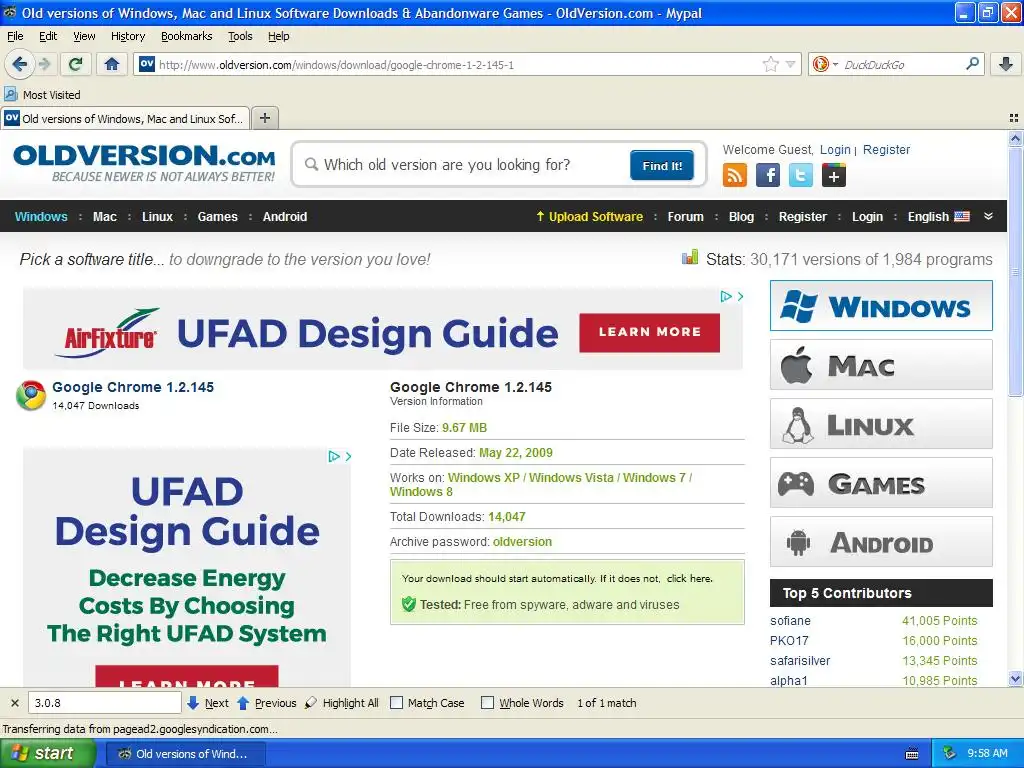The width and height of the screenshot is (1024, 768).
Task: Open the File menu
Action: click(x=15, y=36)
